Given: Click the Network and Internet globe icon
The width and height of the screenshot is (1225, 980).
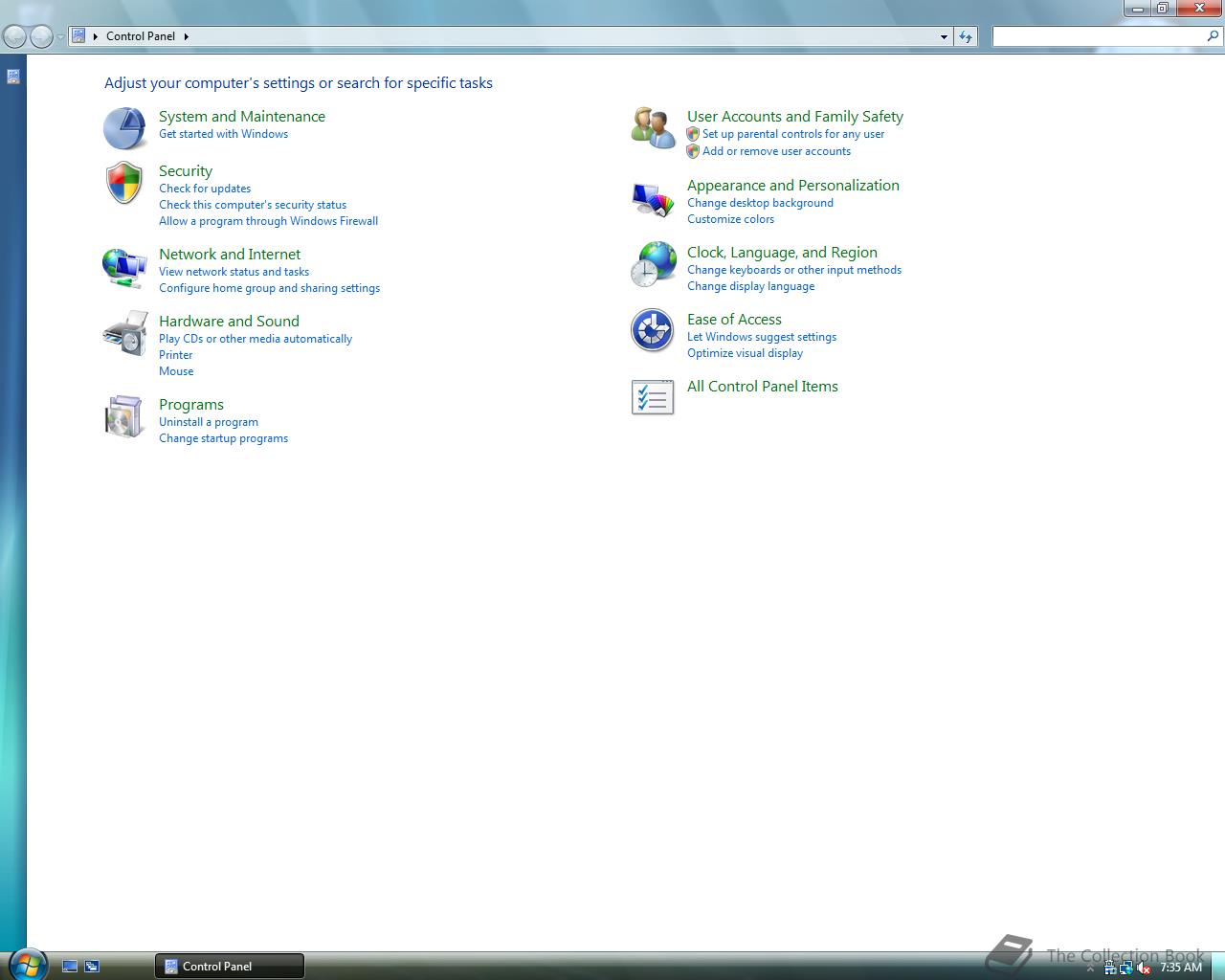Looking at the screenshot, I should (124, 267).
